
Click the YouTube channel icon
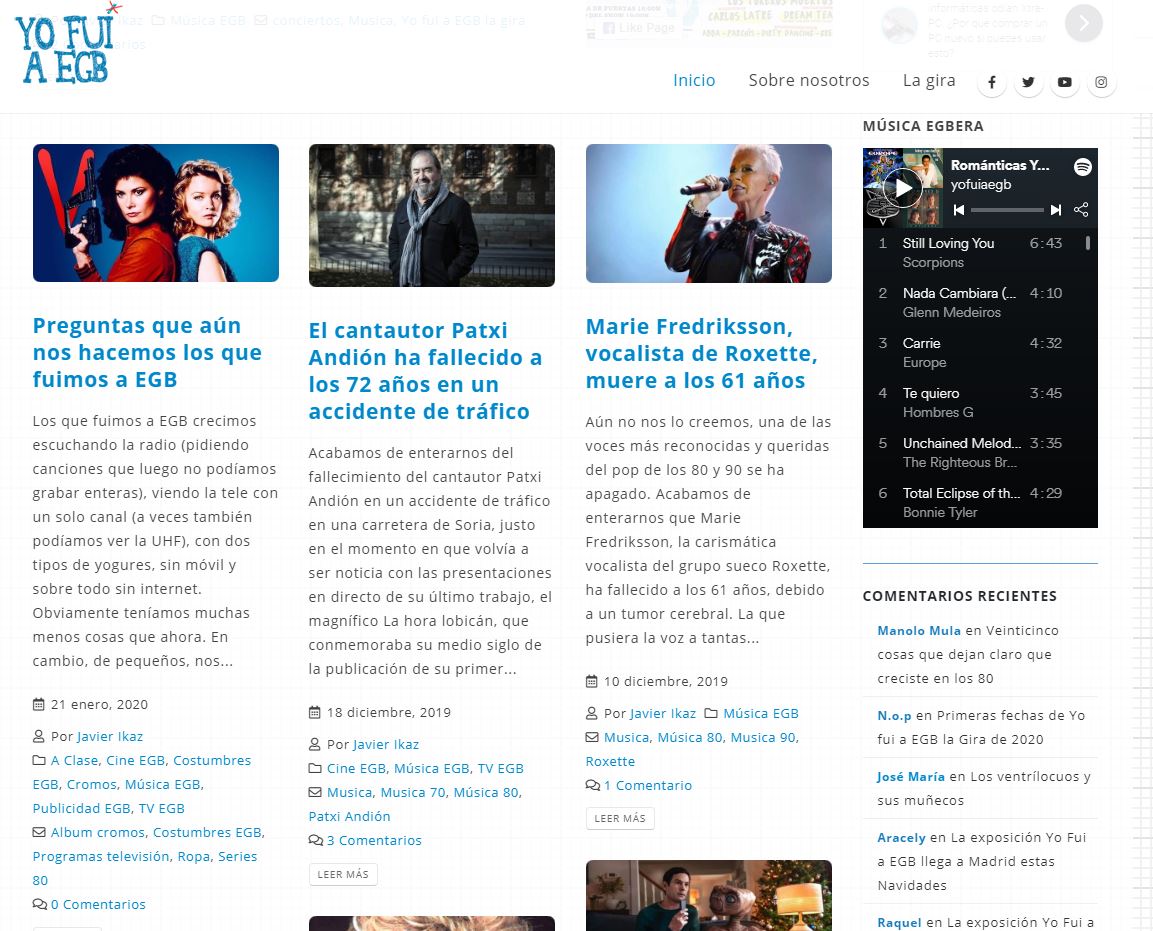pyautogui.click(x=1065, y=83)
